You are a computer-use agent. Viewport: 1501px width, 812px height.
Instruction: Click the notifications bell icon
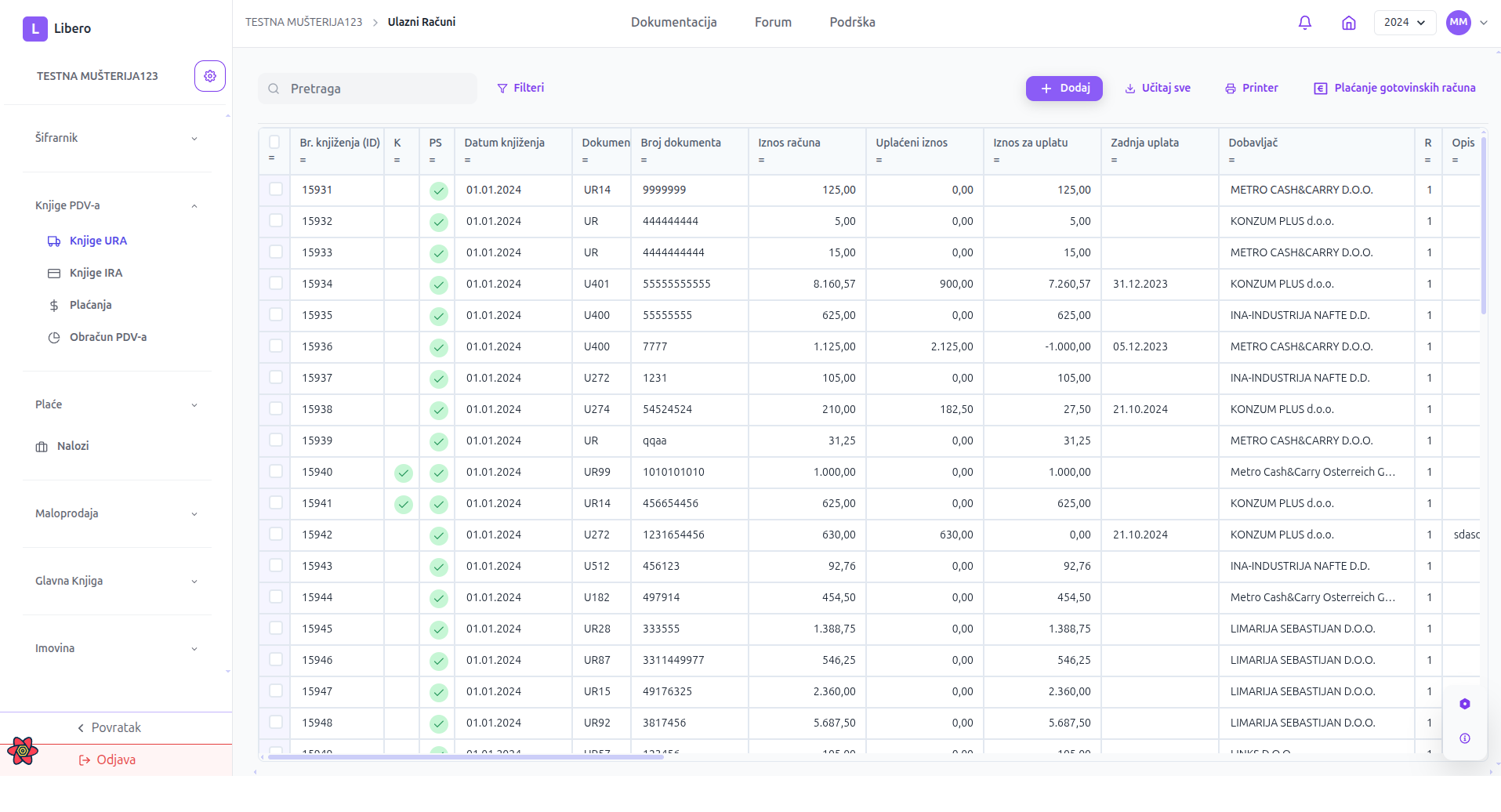[x=1304, y=23]
